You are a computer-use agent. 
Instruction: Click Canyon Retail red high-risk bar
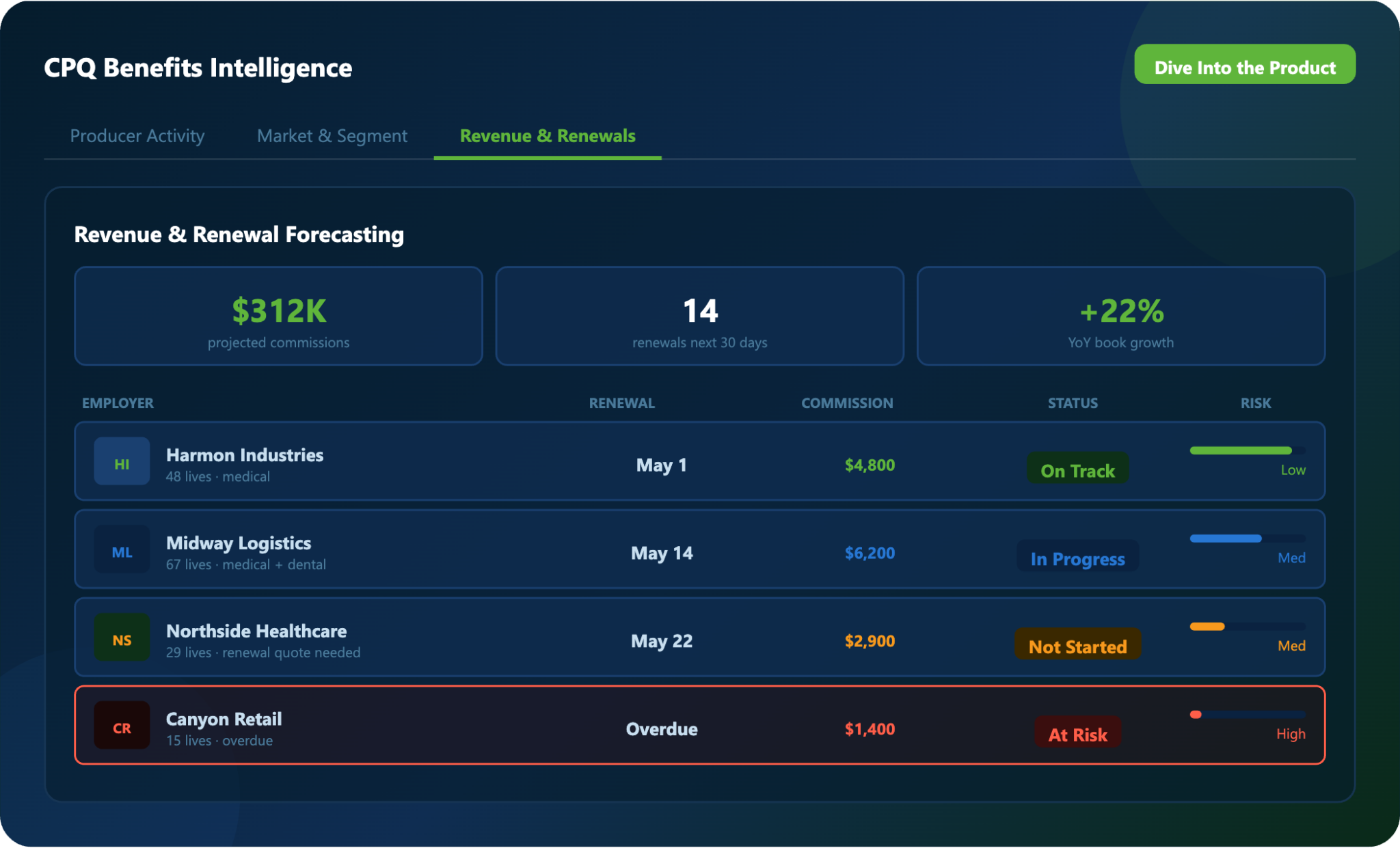click(1196, 715)
